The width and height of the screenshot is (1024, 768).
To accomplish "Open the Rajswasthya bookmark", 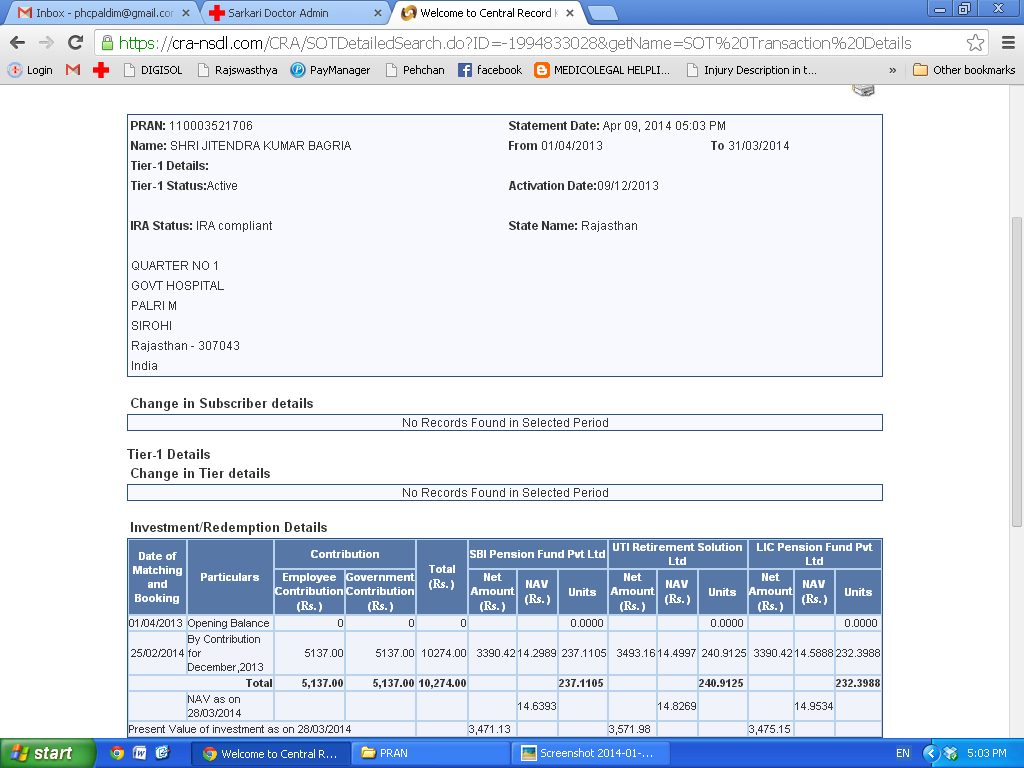I will [238, 70].
